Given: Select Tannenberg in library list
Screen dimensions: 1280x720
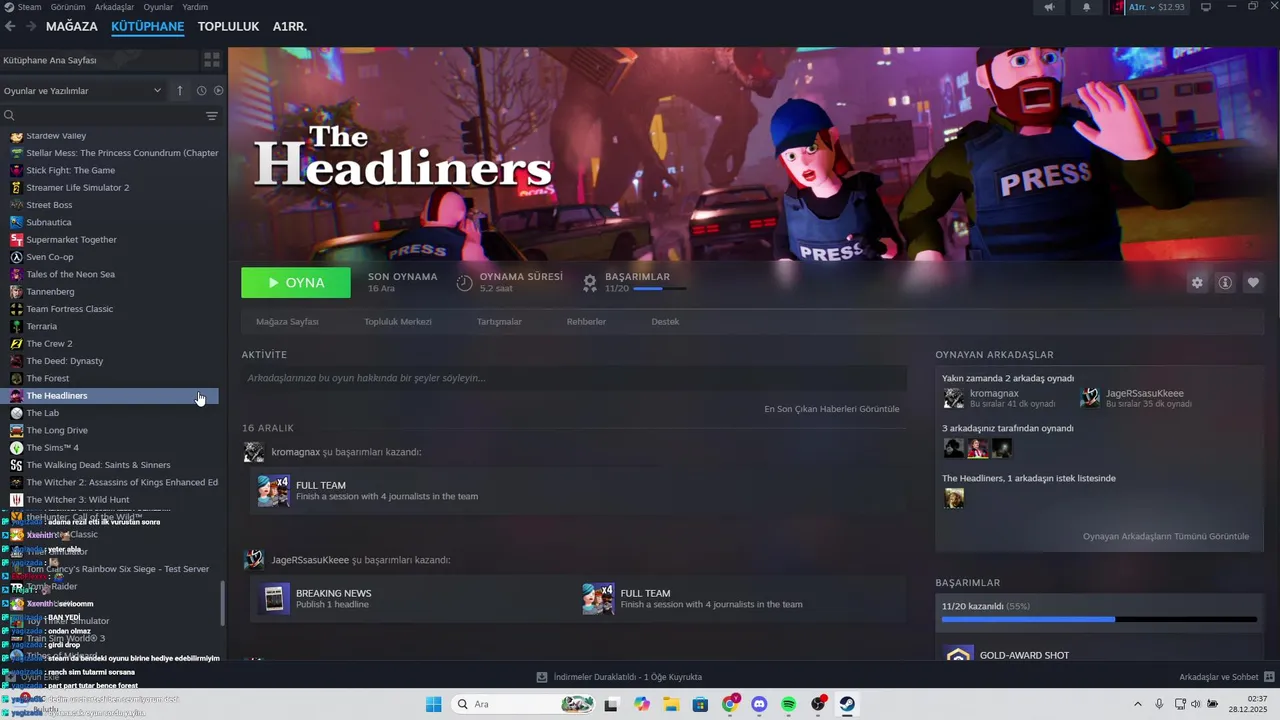Looking at the screenshot, I should pyautogui.click(x=50, y=291).
